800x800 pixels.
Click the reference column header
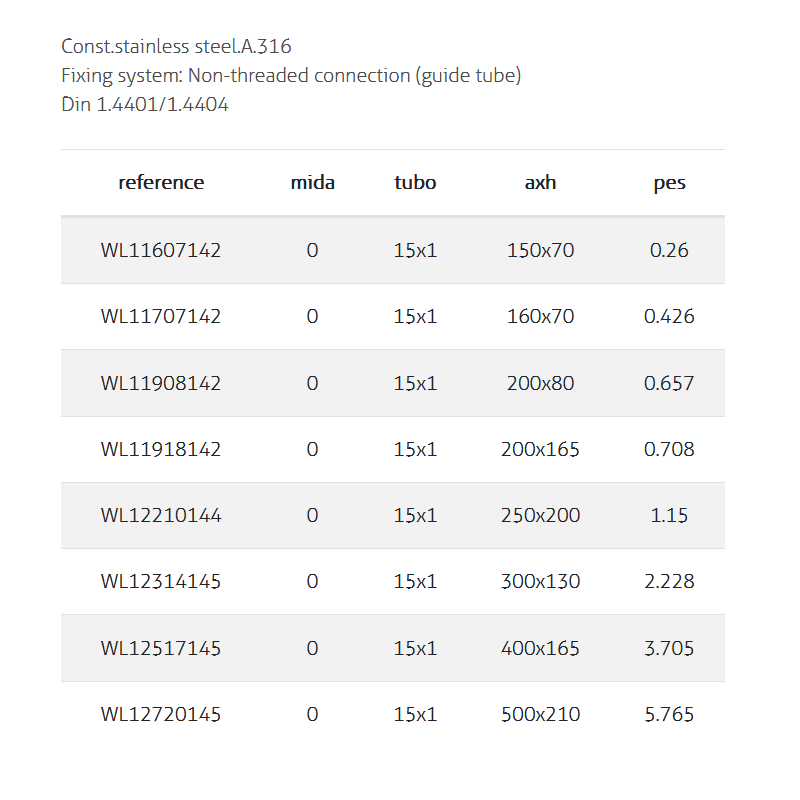[x=161, y=183]
